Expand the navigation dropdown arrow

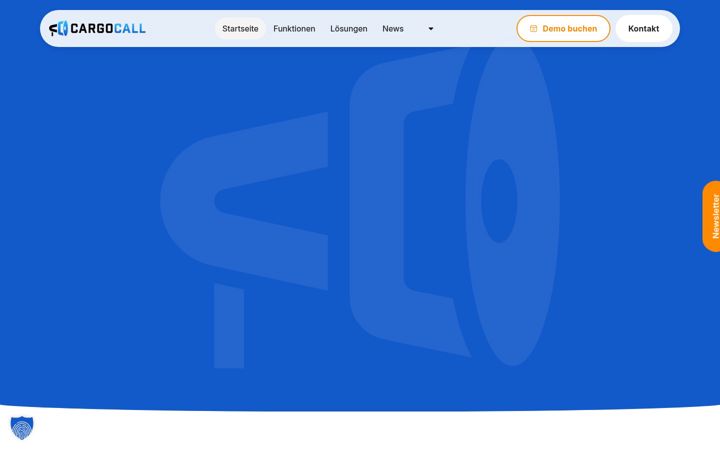coord(431,28)
